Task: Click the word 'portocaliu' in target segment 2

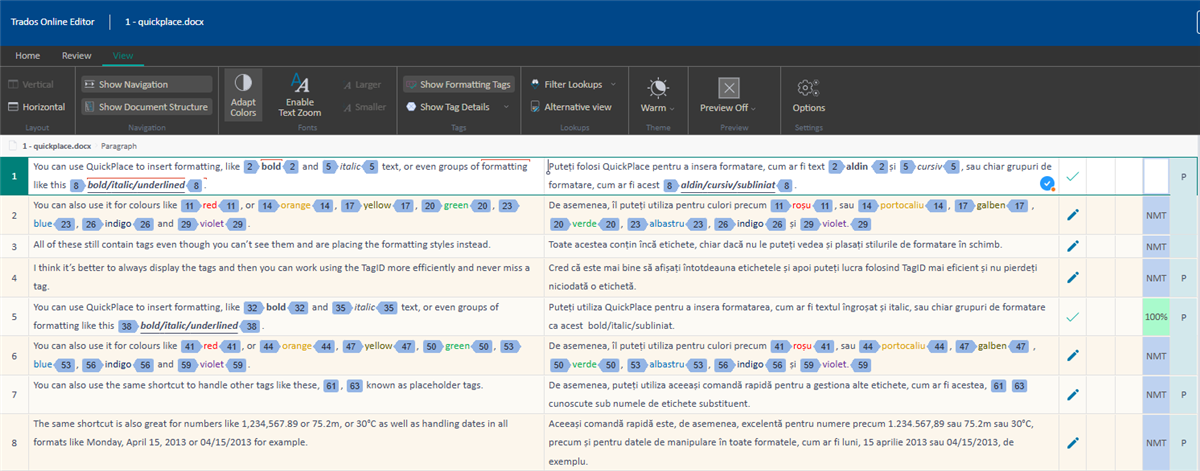Action: click(x=904, y=206)
